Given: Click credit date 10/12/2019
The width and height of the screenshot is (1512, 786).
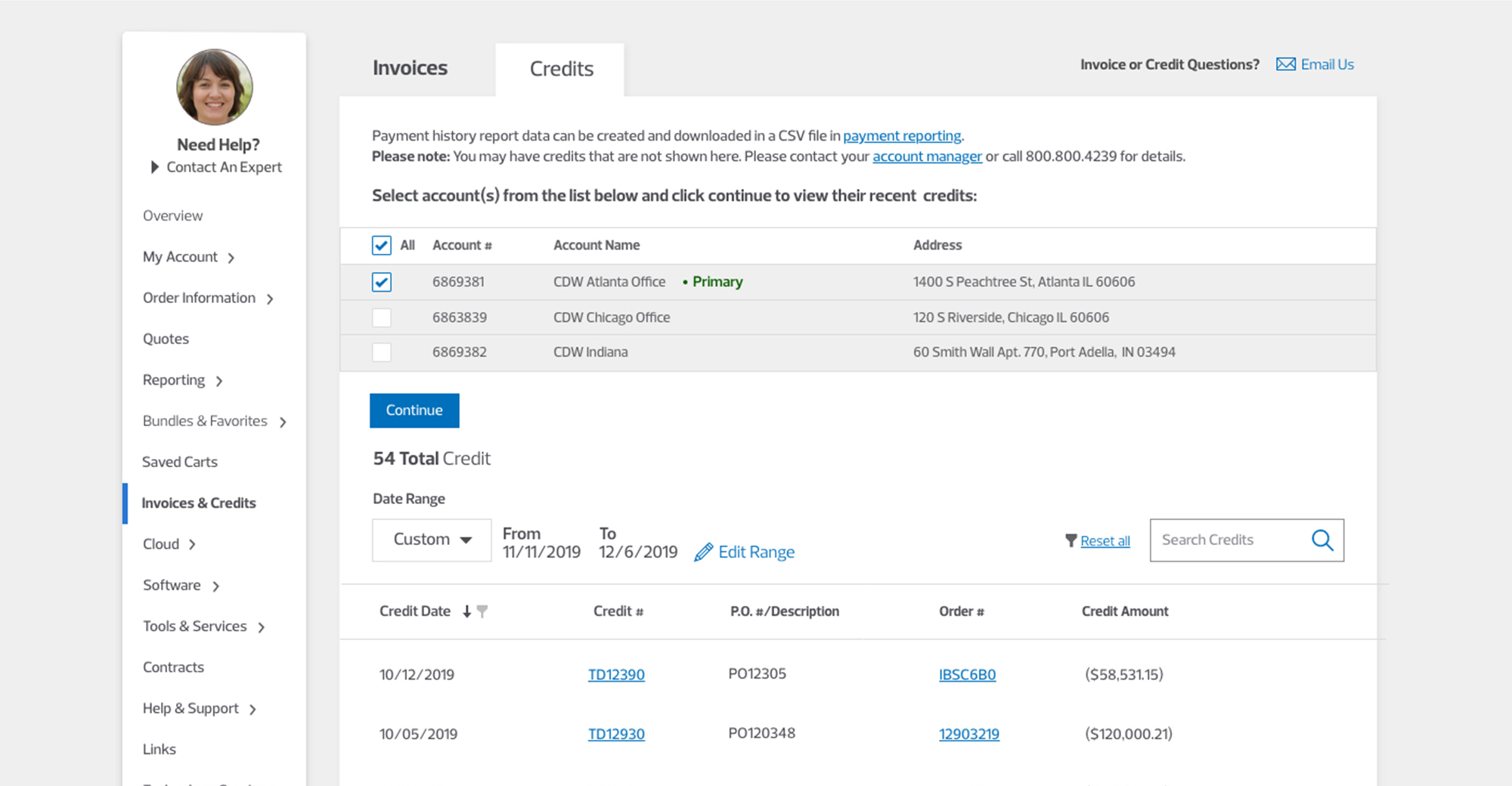Looking at the screenshot, I should click(417, 674).
